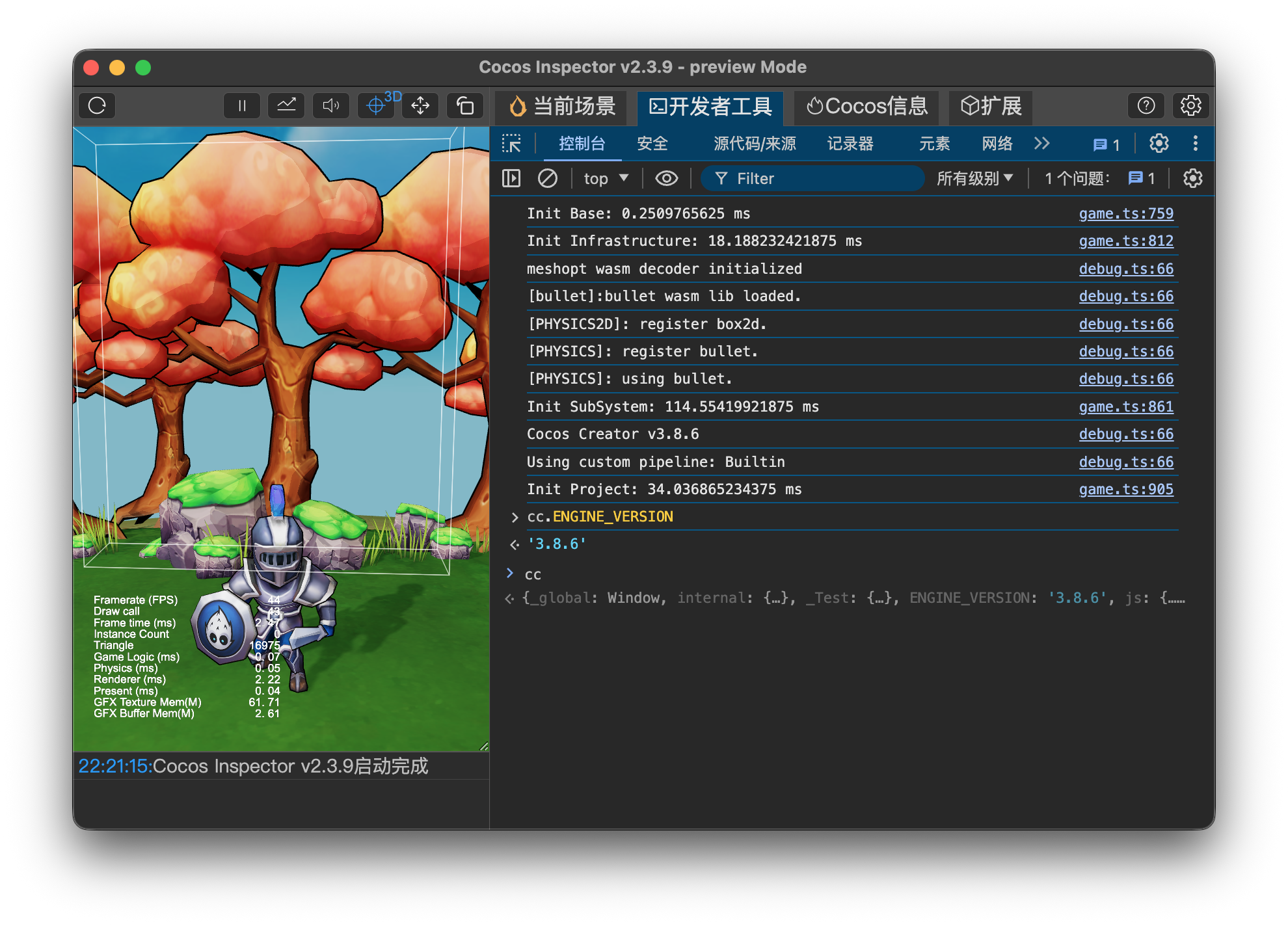Open console settings gear beside issues
The width and height of the screenshot is (1288, 926).
1193,178
